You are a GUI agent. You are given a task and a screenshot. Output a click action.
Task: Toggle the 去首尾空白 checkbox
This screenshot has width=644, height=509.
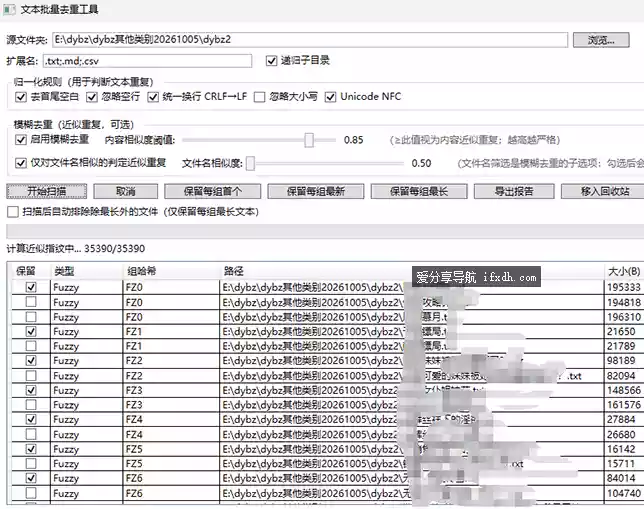click(x=21, y=97)
